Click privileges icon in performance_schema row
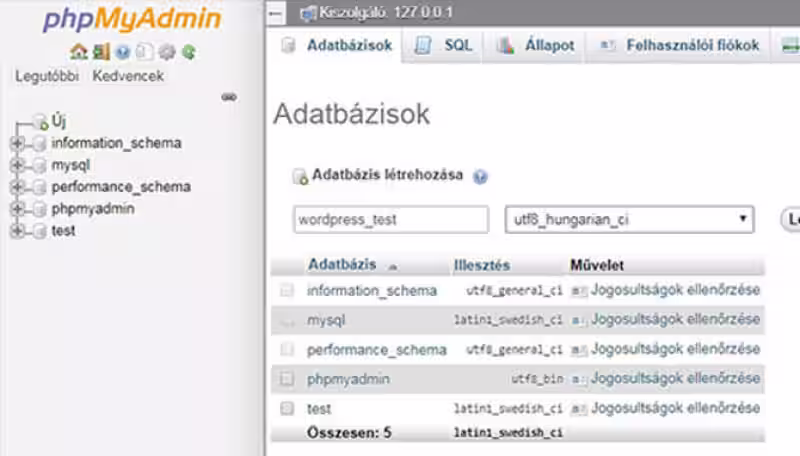Screen dimensions: 800x456 579,350
